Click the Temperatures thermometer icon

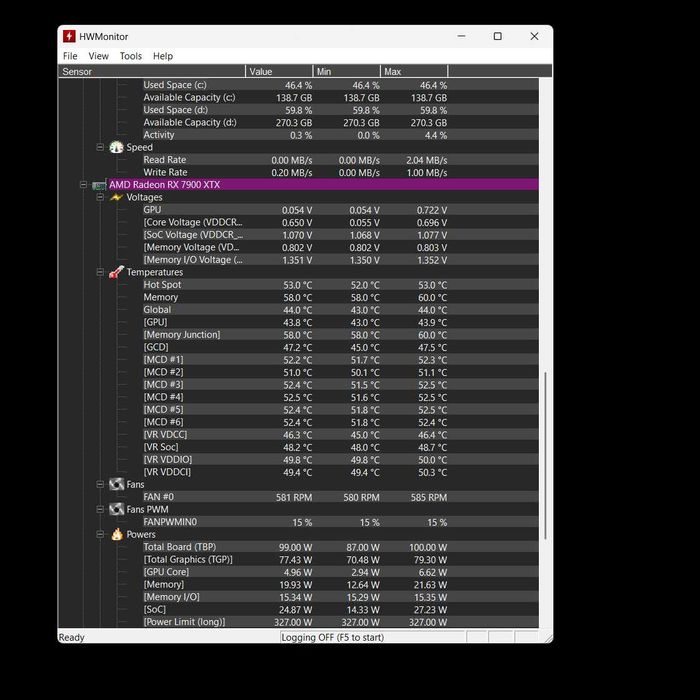(116, 272)
